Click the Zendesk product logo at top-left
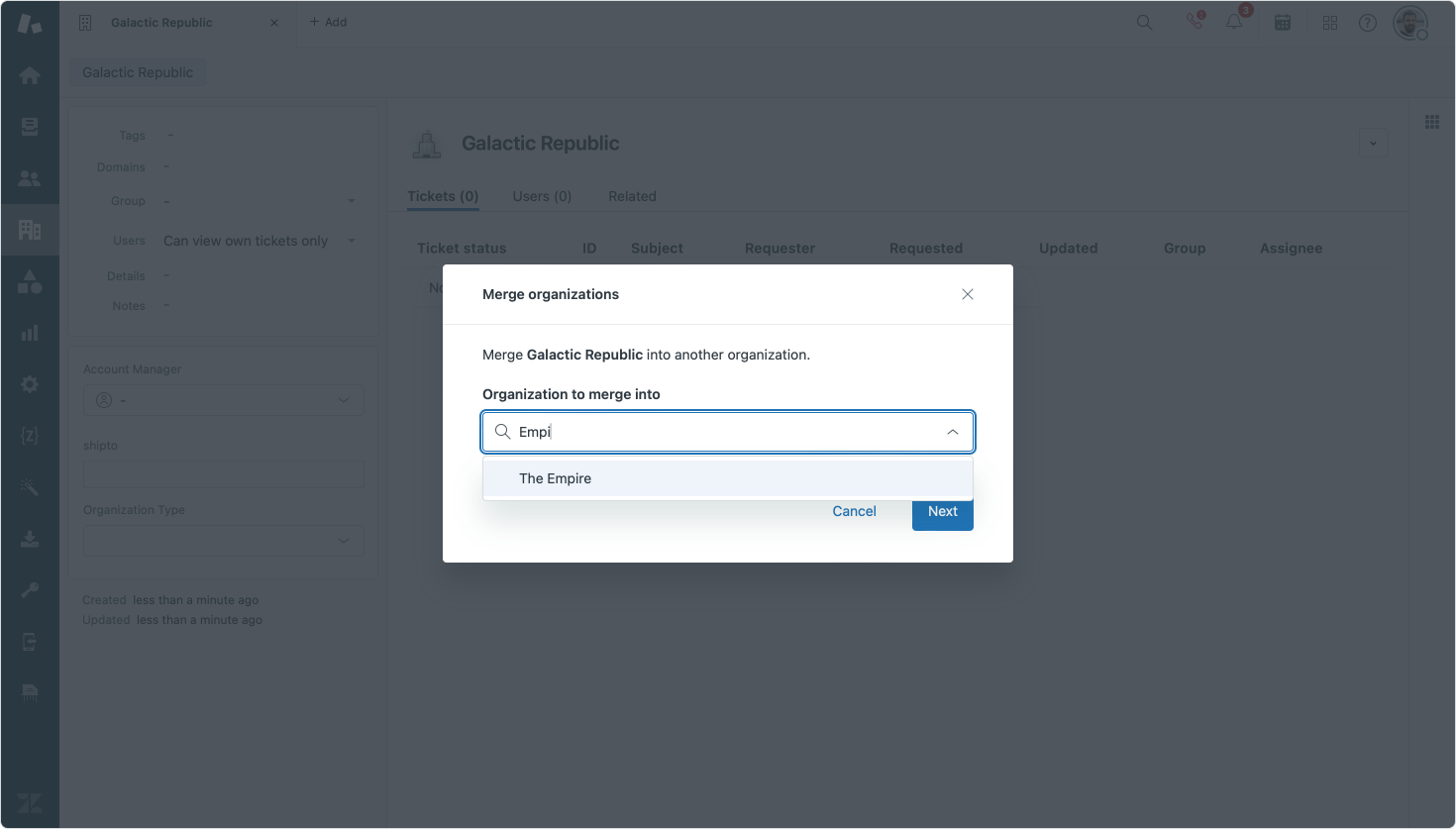 coord(30,24)
